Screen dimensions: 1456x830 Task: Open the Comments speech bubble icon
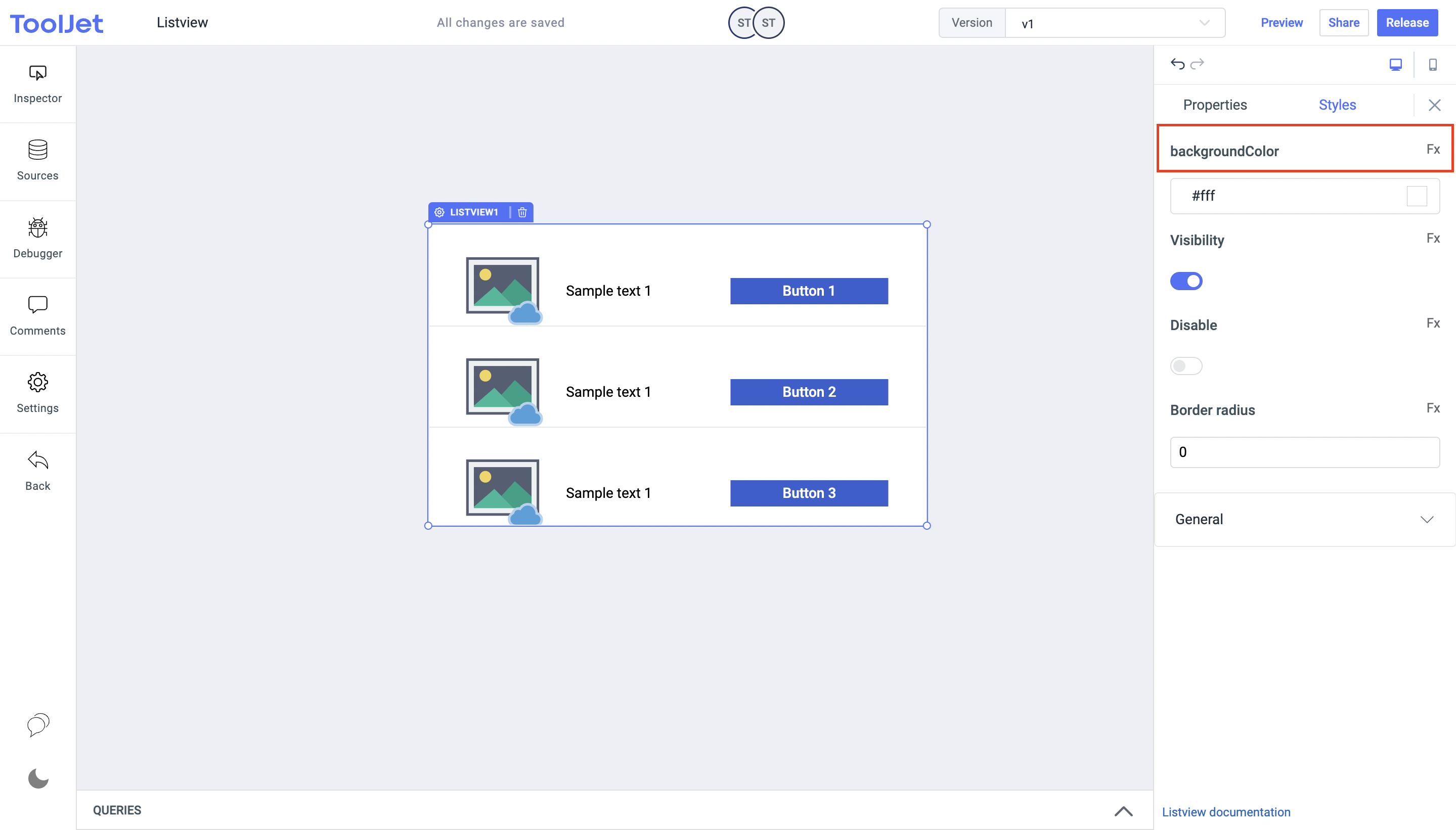(37, 305)
